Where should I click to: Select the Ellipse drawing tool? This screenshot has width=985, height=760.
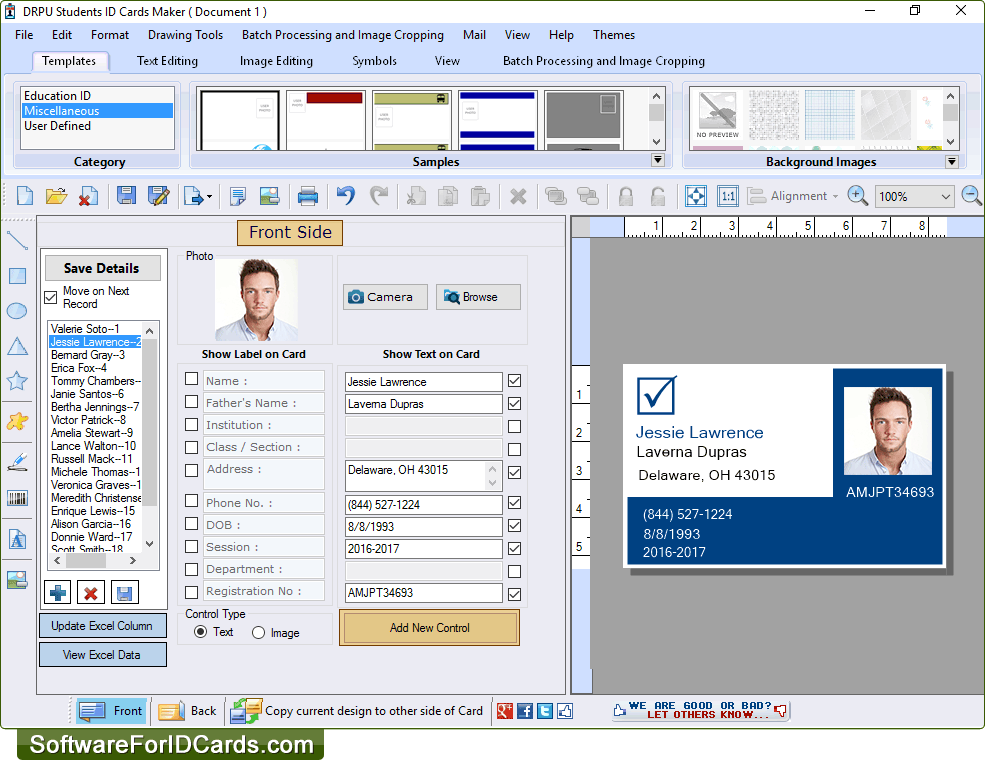click(17, 311)
